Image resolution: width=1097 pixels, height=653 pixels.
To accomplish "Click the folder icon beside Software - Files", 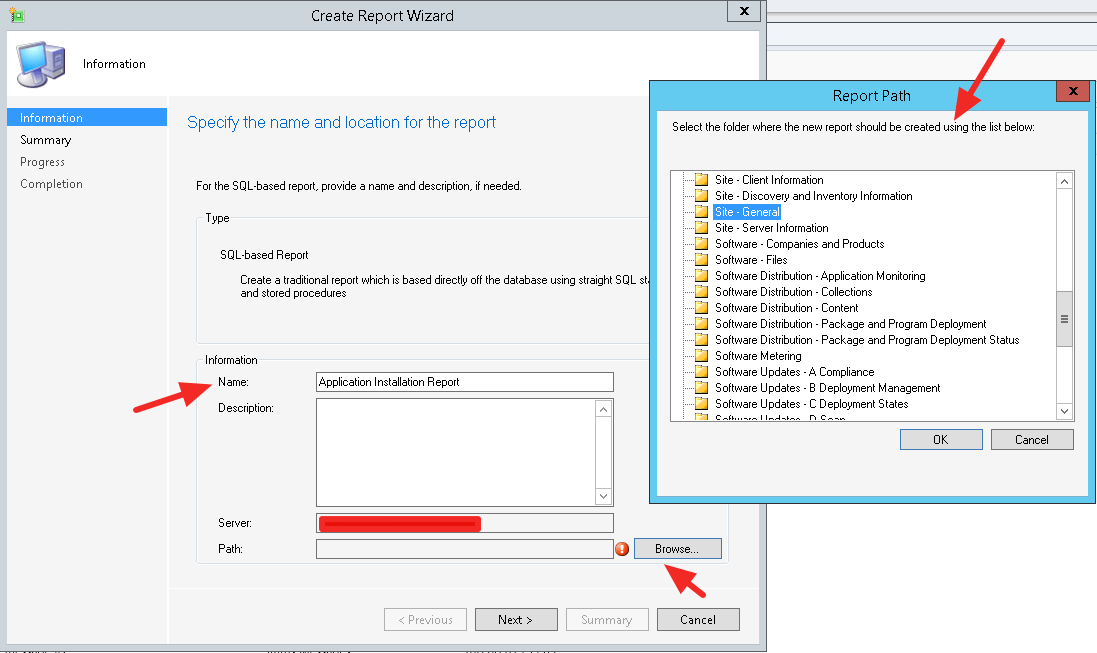I will pos(701,260).
